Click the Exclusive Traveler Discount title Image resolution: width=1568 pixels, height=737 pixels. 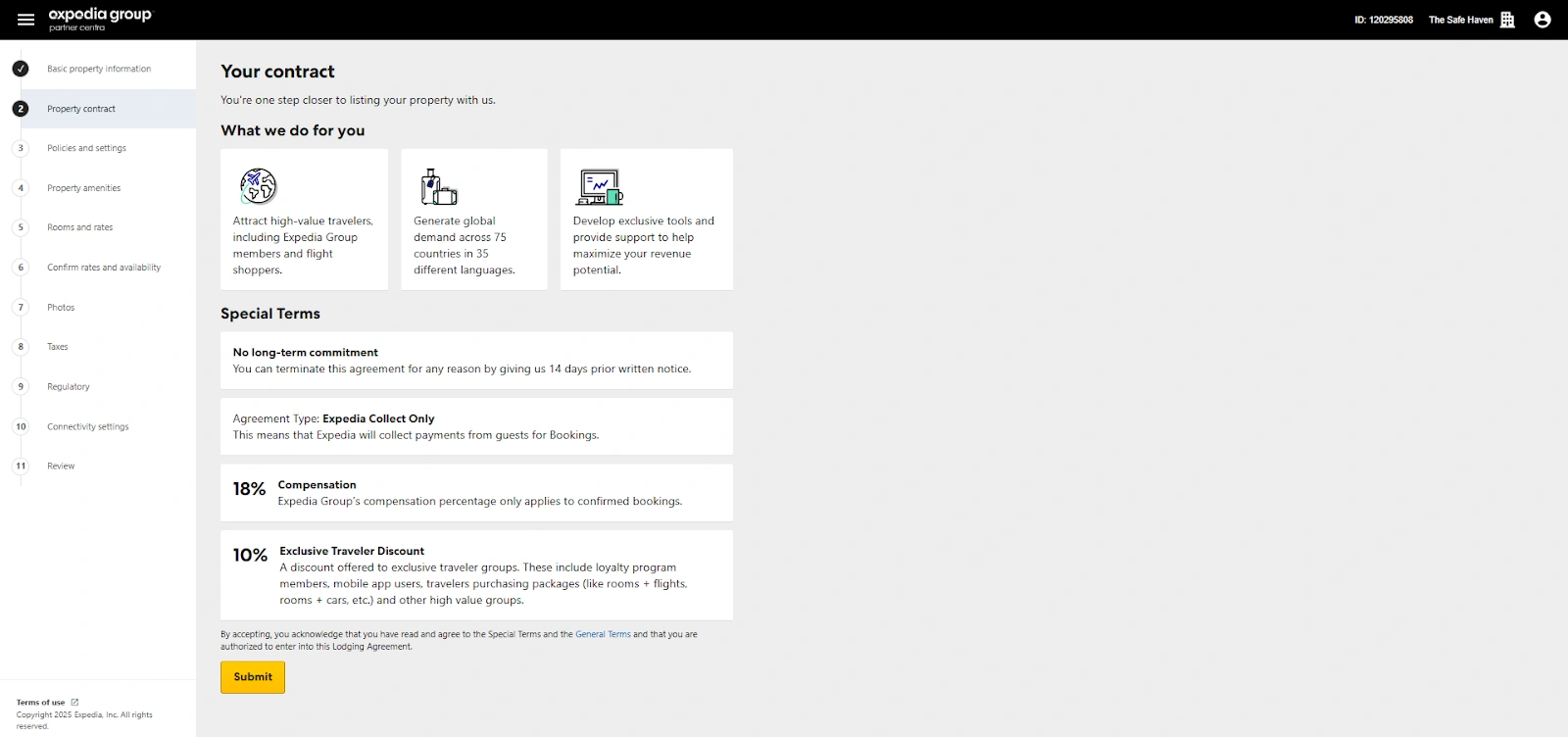352,551
